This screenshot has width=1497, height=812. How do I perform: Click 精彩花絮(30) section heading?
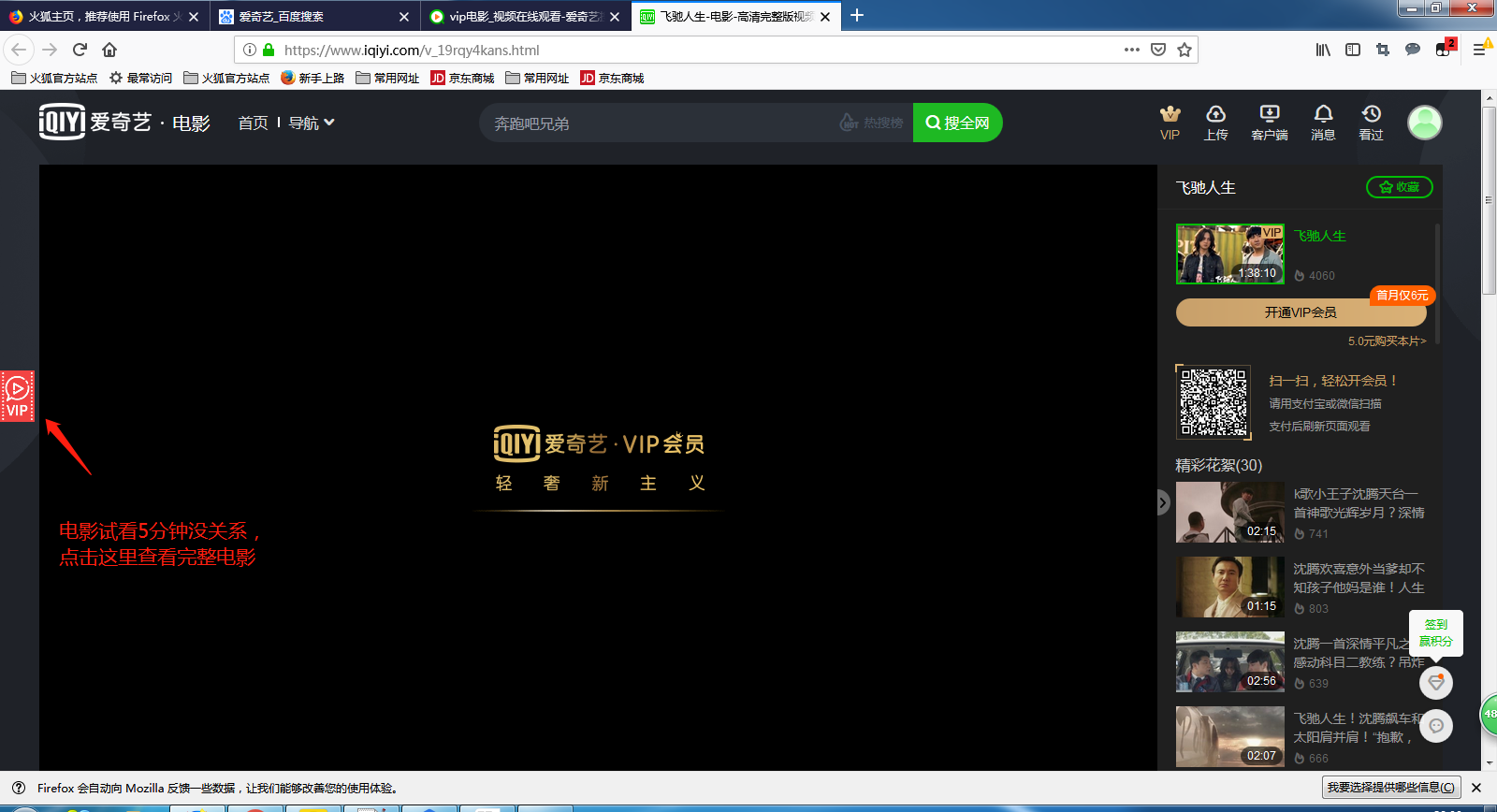pyautogui.click(x=1219, y=465)
